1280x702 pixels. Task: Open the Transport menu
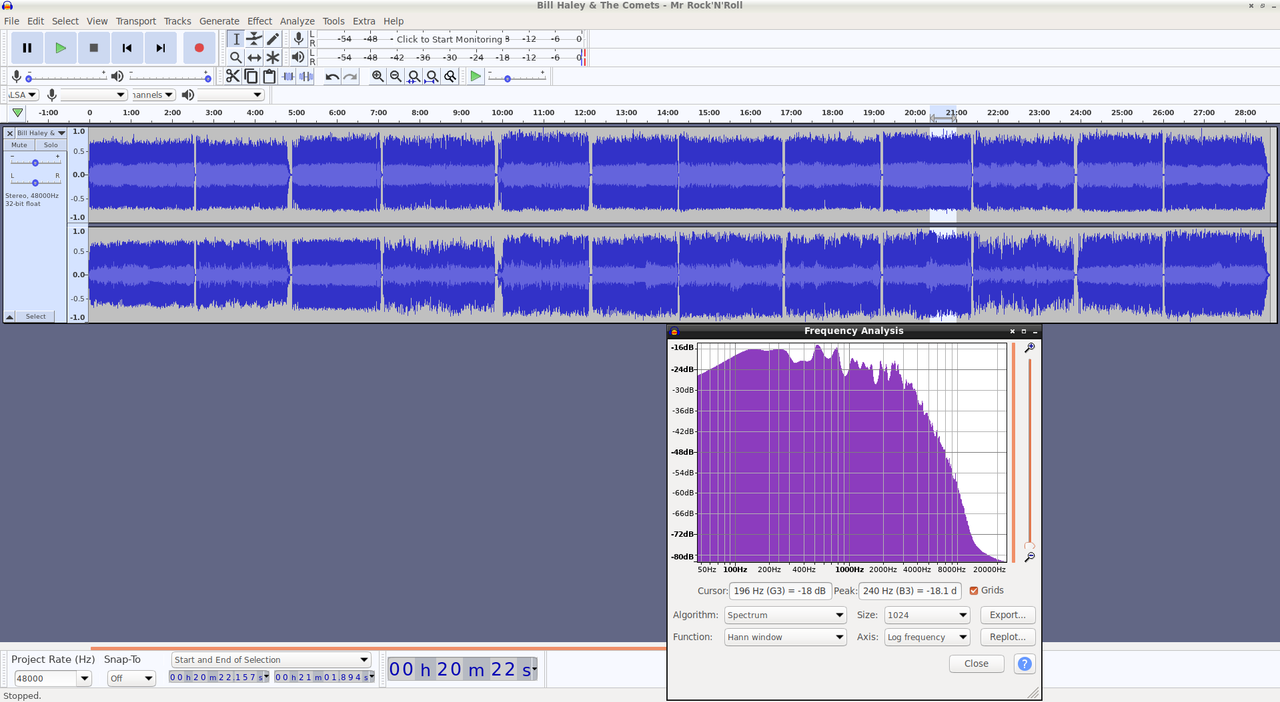point(135,21)
